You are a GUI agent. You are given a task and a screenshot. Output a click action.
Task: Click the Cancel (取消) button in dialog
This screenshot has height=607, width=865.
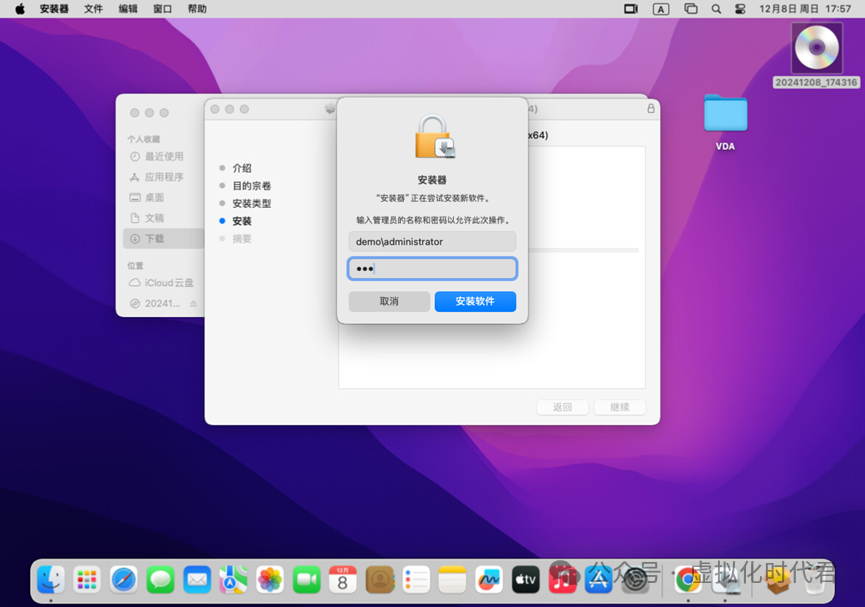389,301
